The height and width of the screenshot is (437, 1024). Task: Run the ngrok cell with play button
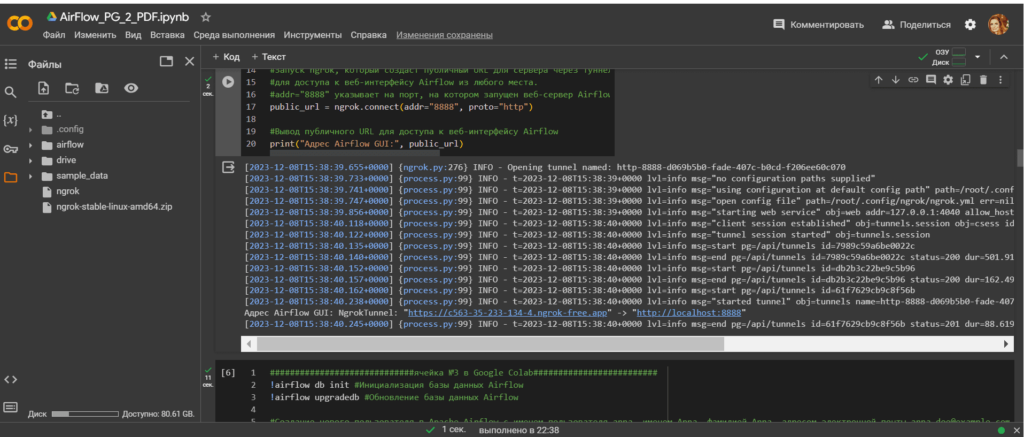coord(227,82)
